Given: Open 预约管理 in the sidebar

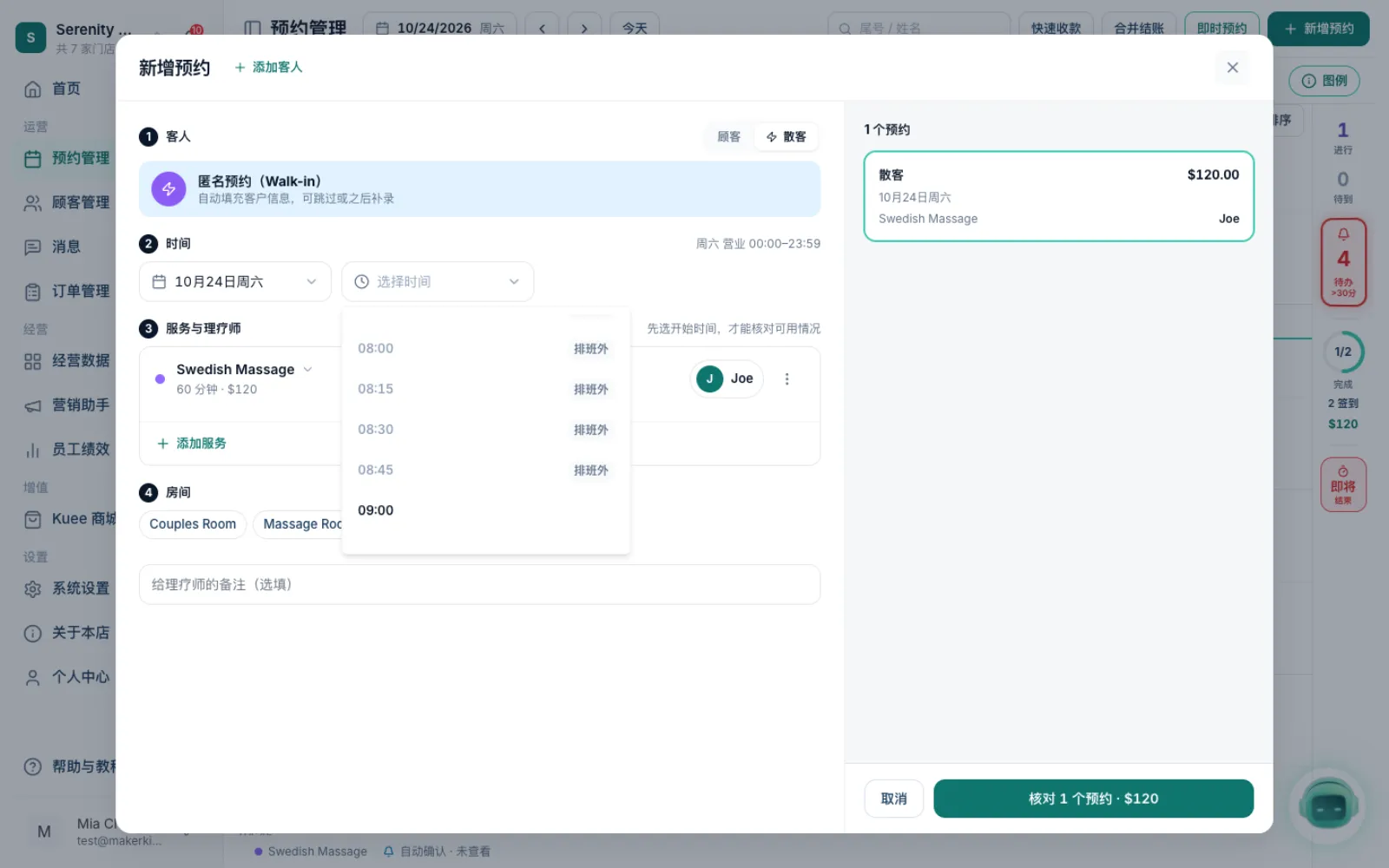Looking at the screenshot, I should [65, 159].
